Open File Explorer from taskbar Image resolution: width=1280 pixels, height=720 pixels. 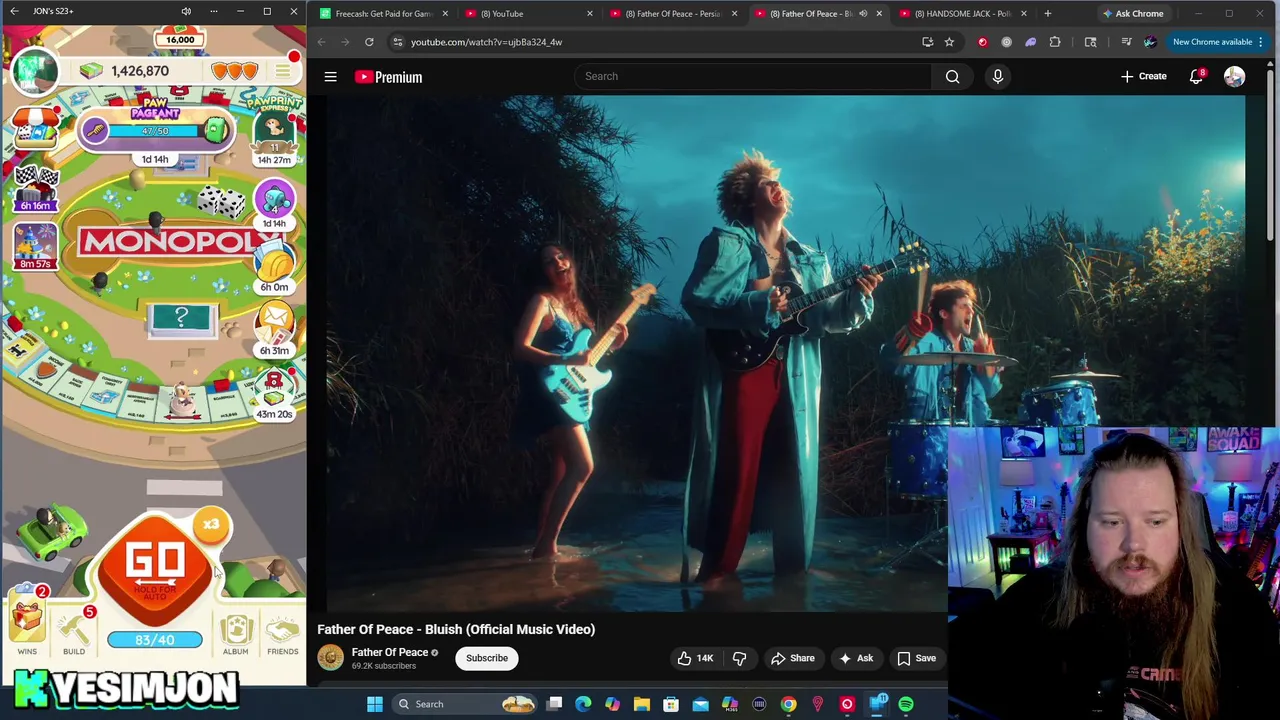tap(642, 704)
